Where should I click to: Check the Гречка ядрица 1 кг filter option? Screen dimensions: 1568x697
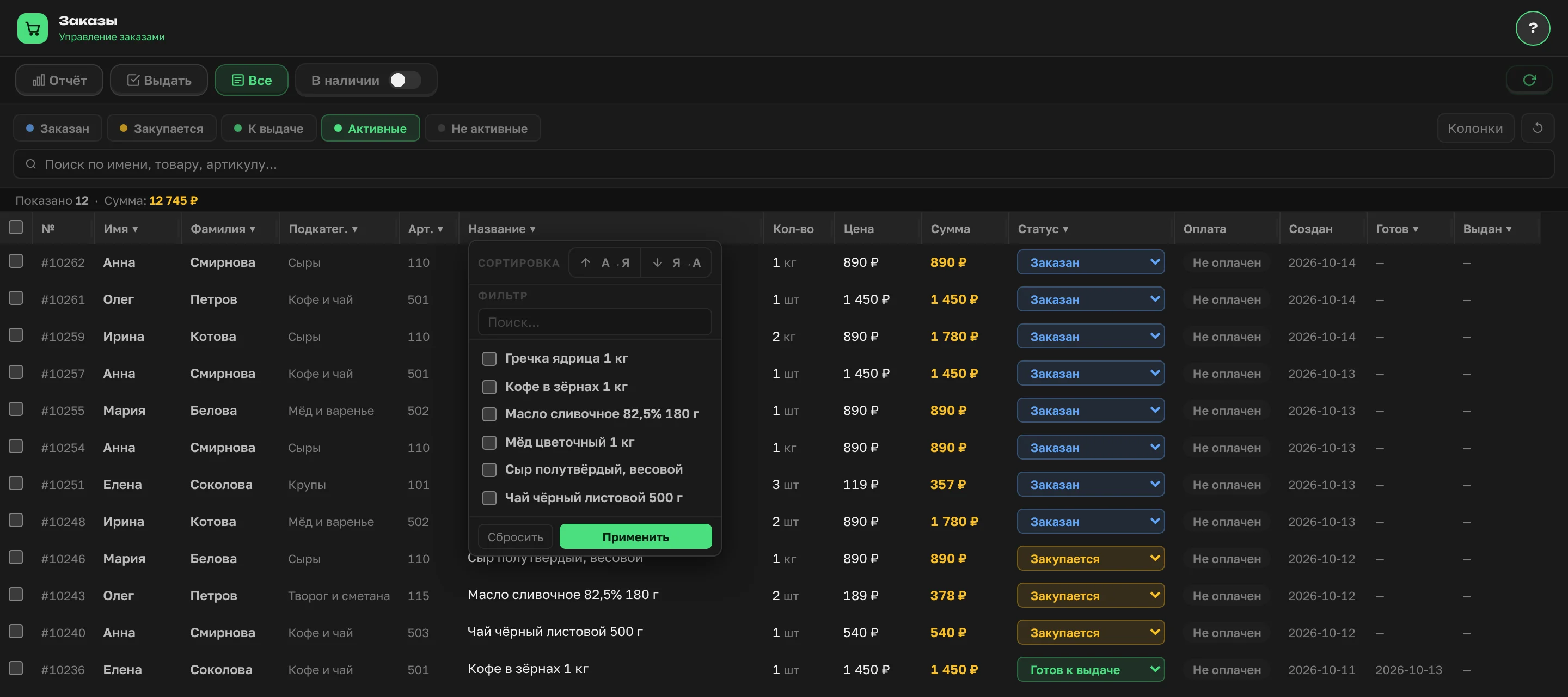489,358
